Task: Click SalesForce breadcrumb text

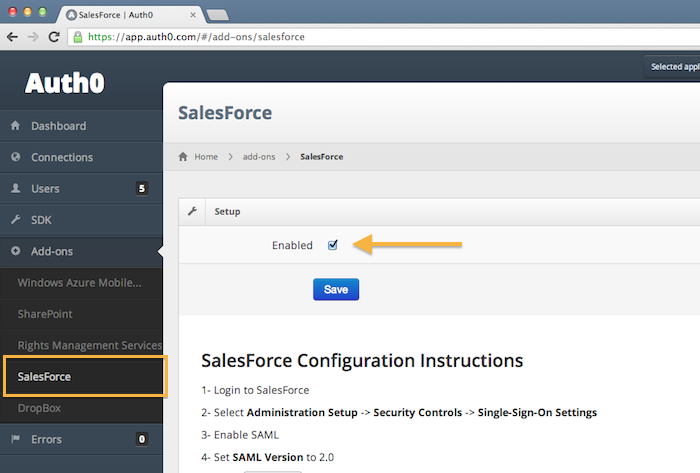Action: pyautogui.click(x=321, y=157)
